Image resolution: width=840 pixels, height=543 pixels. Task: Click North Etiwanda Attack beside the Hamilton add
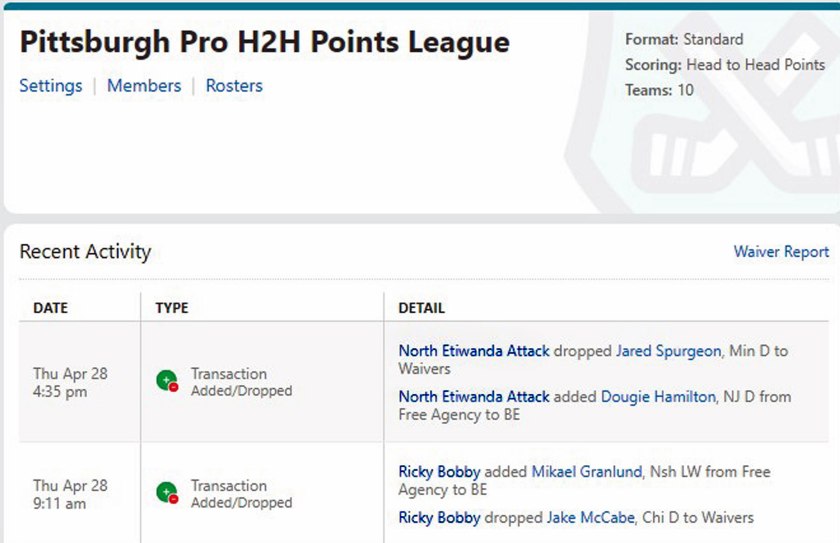474,397
